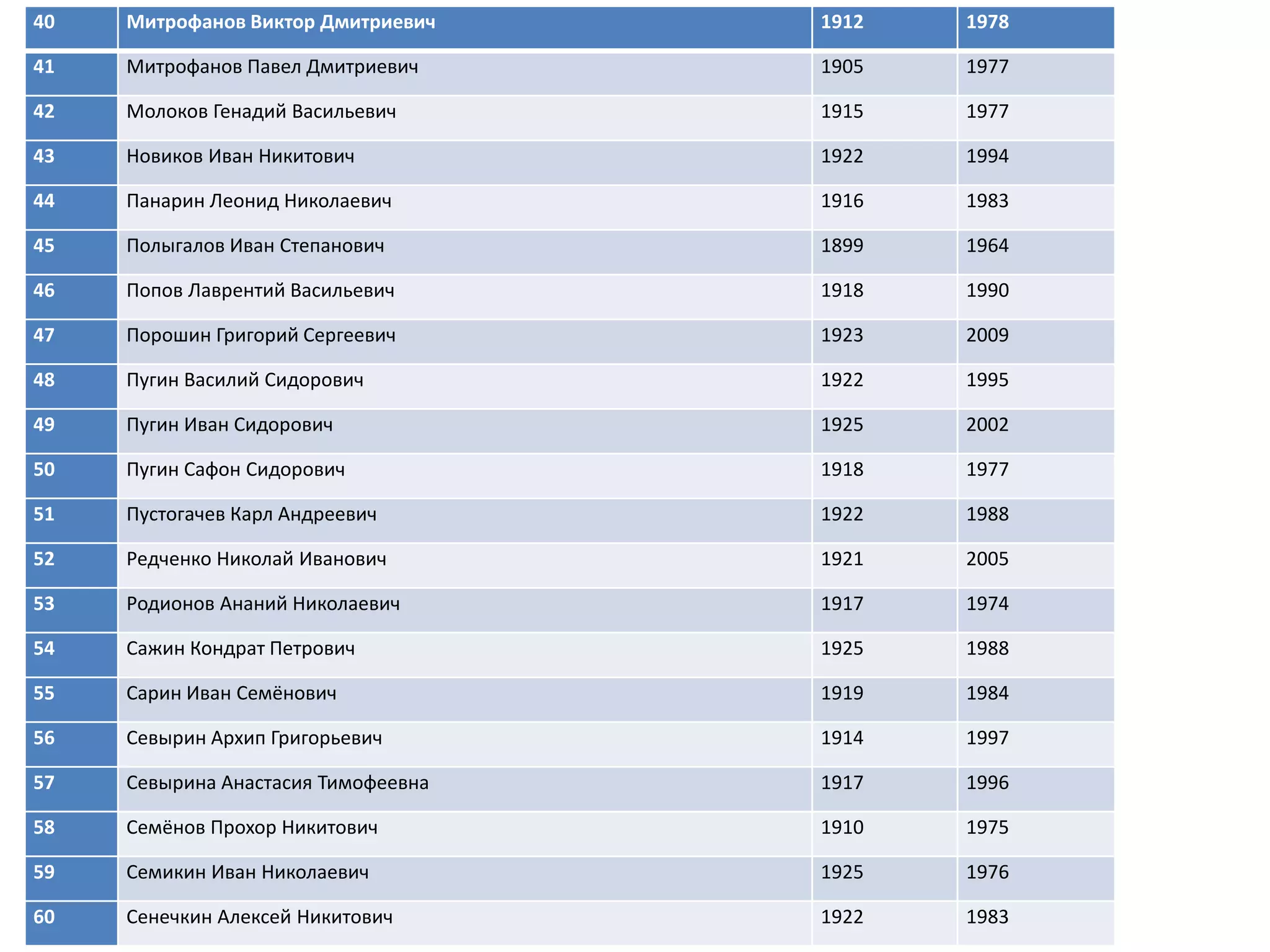Select Сенечкин Алексей Никитович entry
This screenshot has width=1270, height=952.
[259, 917]
